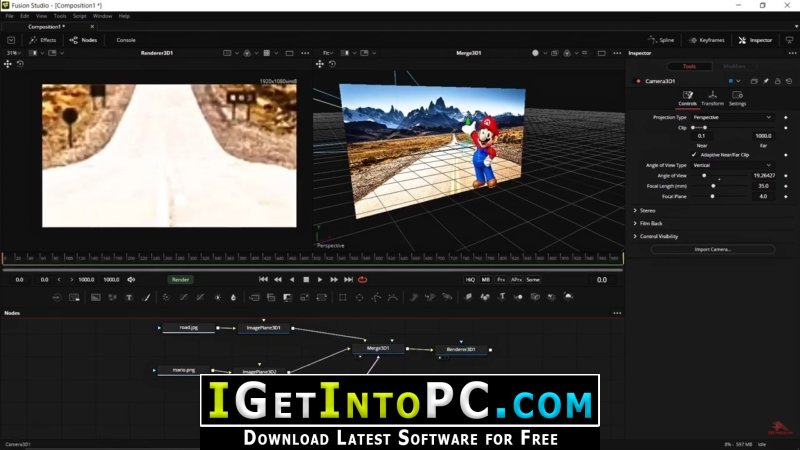Toggle the Effects library panel
This screenshot has height=450, width=800.
pyautogui.click(x=43, y=40)
